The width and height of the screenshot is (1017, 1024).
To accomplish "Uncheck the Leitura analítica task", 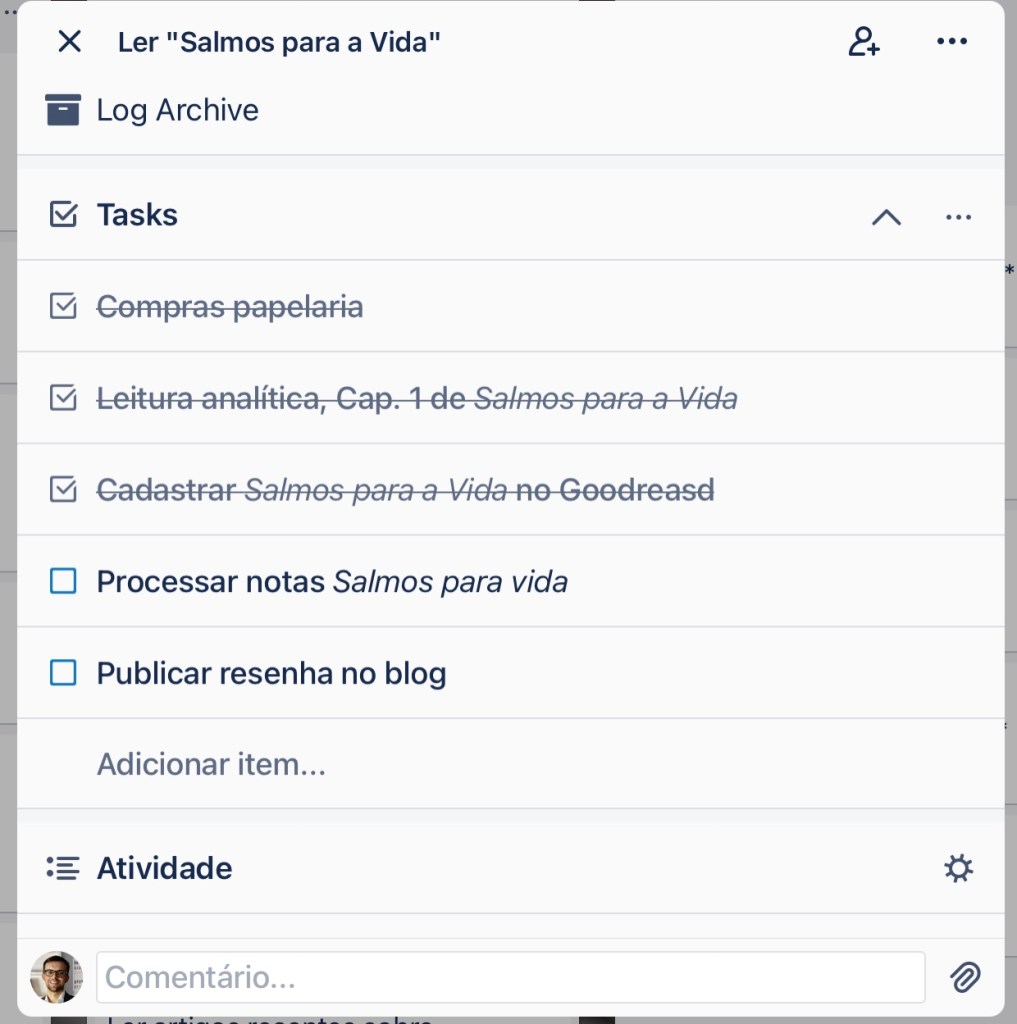I will pos(63,399).
